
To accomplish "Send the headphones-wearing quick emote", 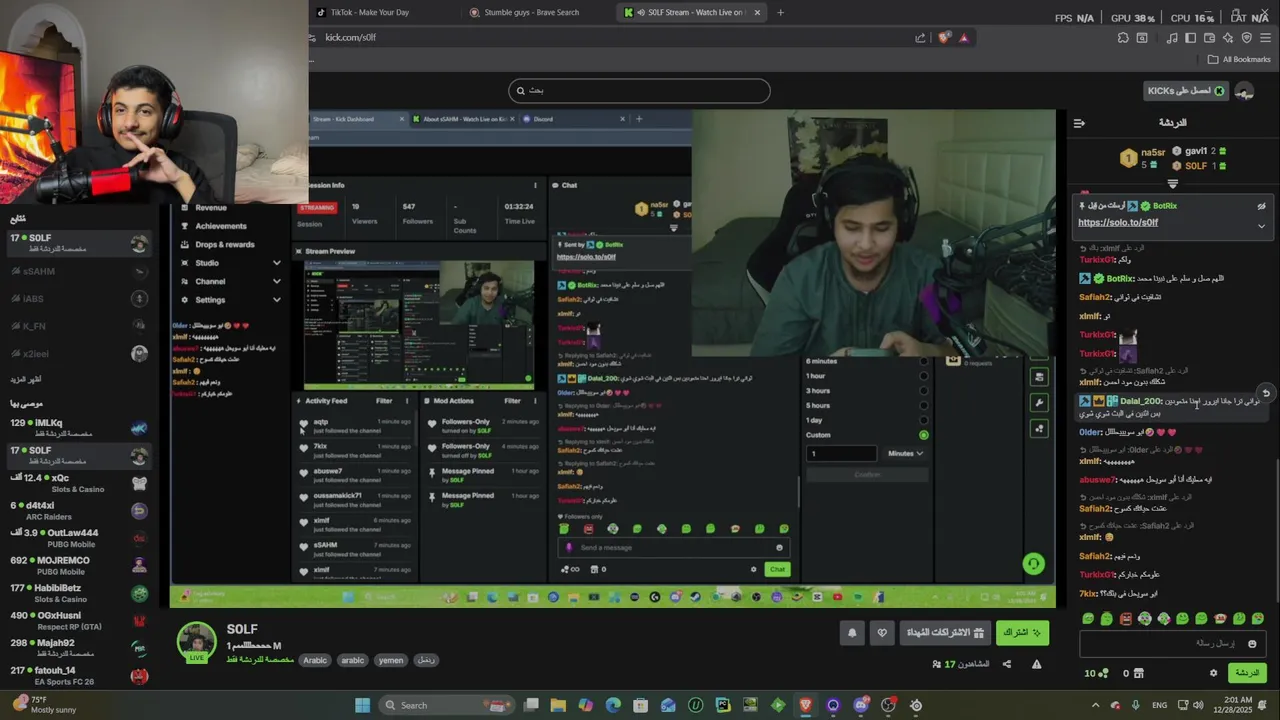I will [1145, 619].
